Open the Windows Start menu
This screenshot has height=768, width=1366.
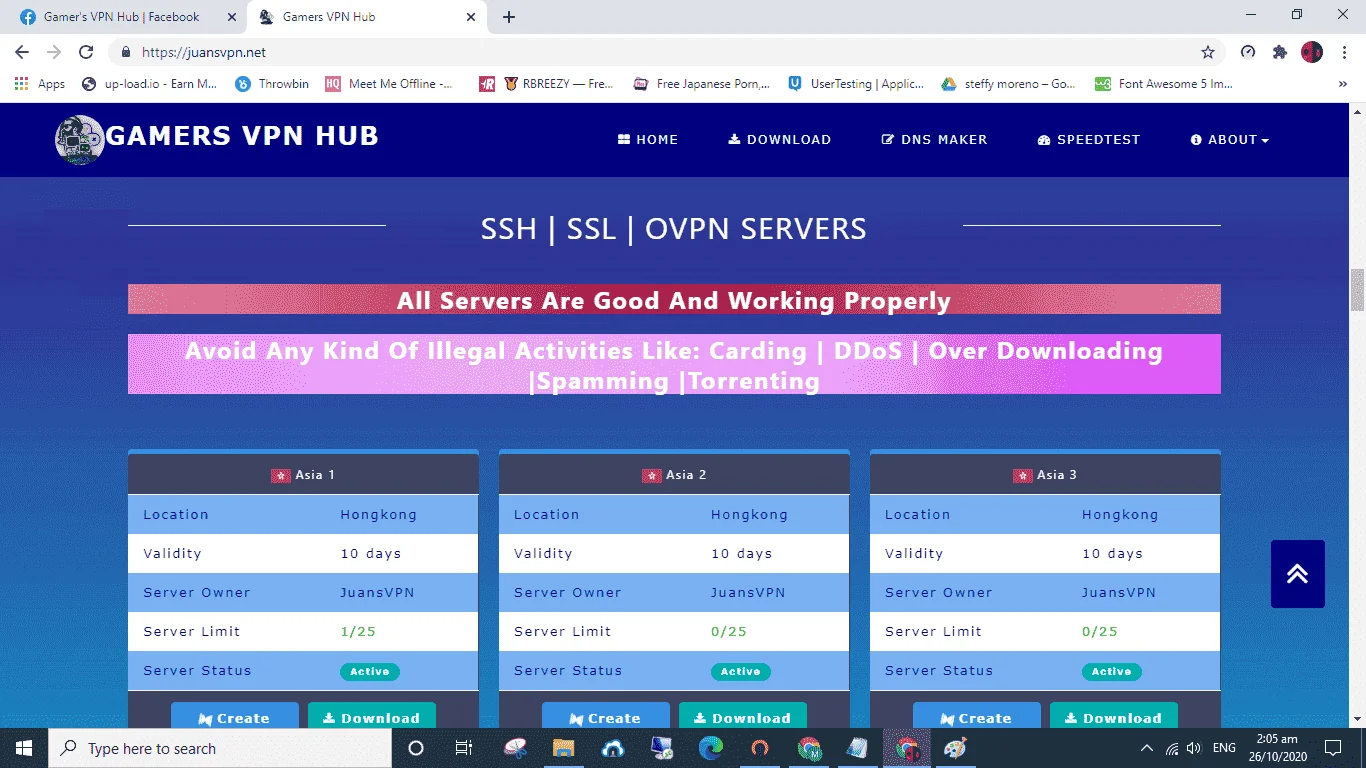pyautogui.click(x=24, y=748)
